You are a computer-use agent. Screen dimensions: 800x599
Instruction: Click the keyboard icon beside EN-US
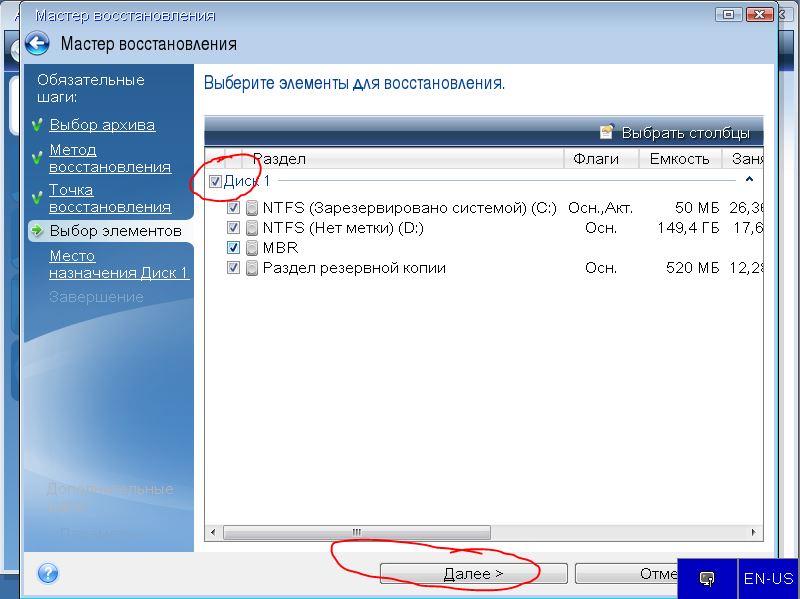(707, 579)
